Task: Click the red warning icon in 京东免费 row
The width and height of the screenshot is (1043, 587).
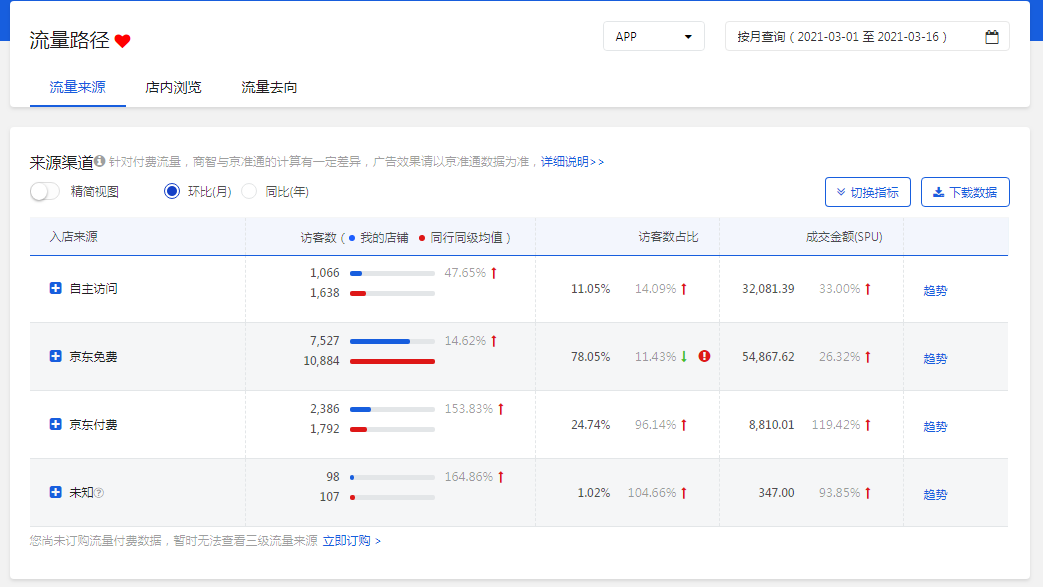Action: (704, 356)
